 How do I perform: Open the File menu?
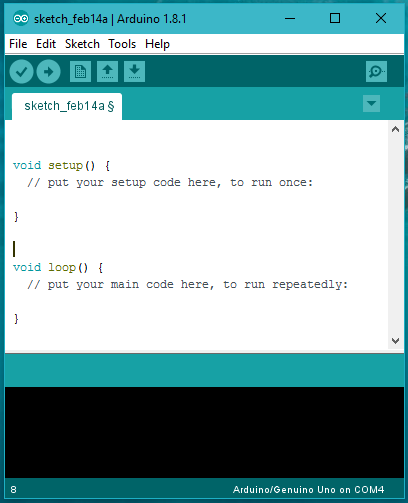click(x=18, y=44)
